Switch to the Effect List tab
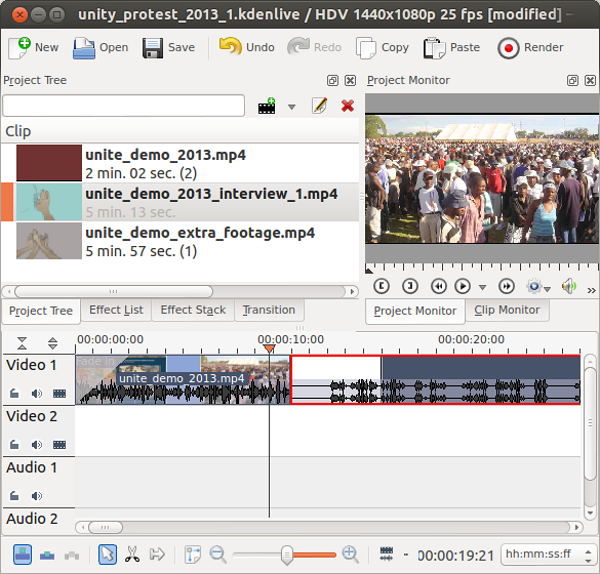 tap(116, 310)
